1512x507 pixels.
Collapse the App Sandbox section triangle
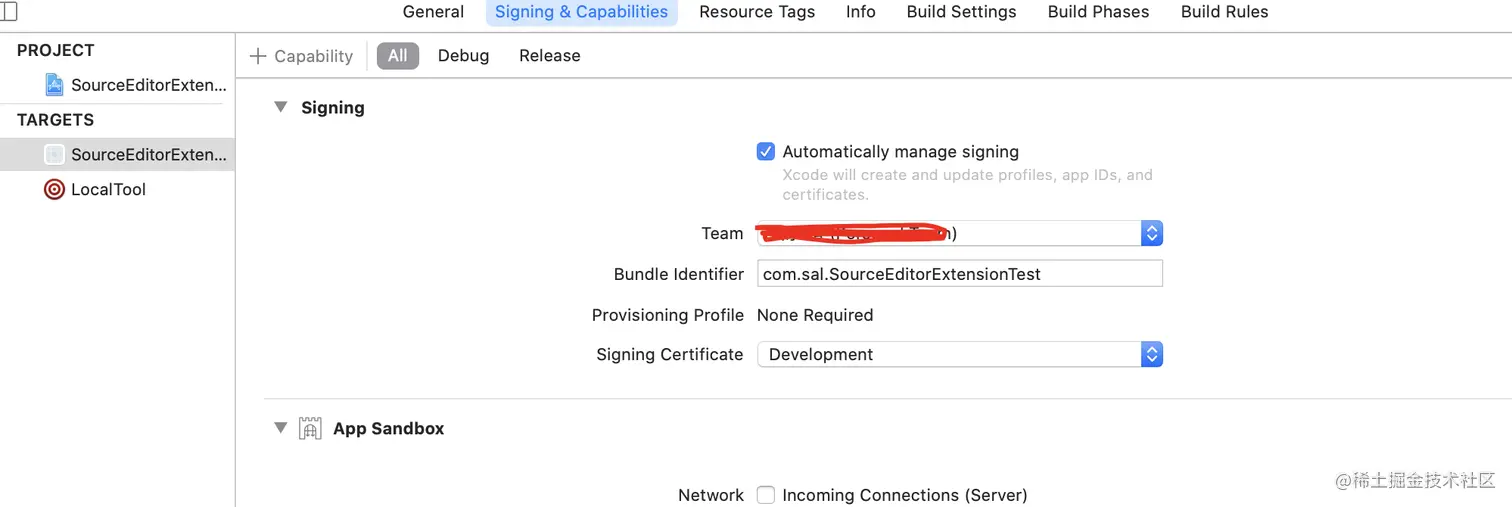pos(281,428)
